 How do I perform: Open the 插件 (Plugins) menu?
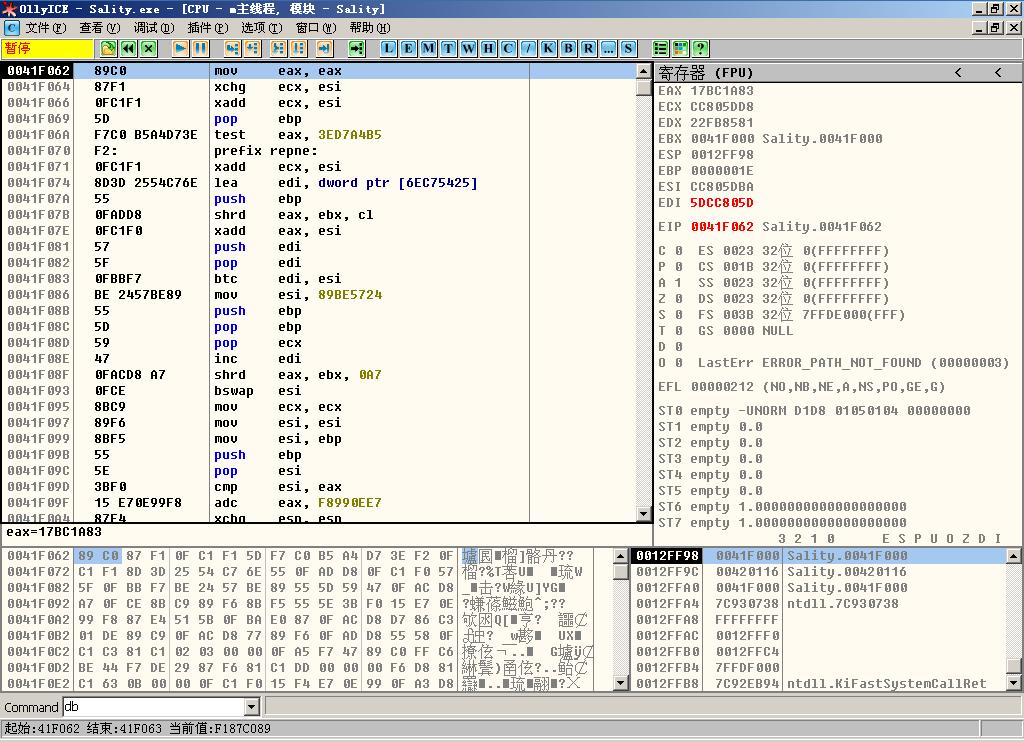(207, 28)
